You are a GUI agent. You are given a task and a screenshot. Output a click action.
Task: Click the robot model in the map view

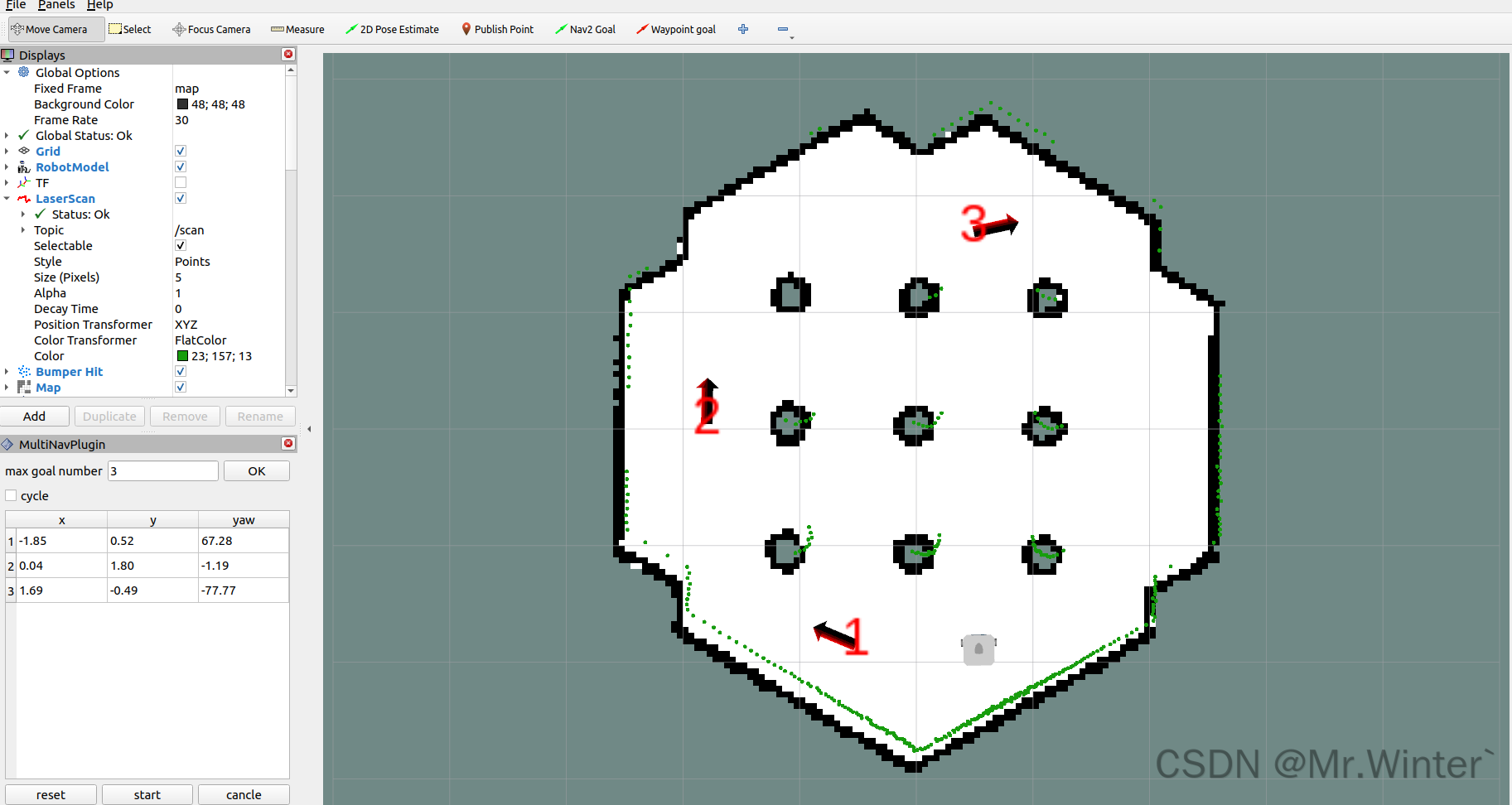click(978, 648)
